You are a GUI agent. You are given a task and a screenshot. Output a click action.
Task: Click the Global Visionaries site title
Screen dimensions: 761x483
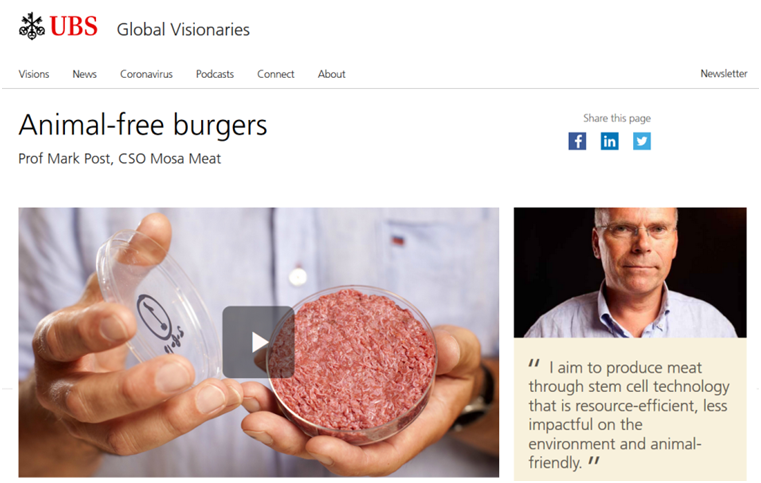(x=183, y=30)
